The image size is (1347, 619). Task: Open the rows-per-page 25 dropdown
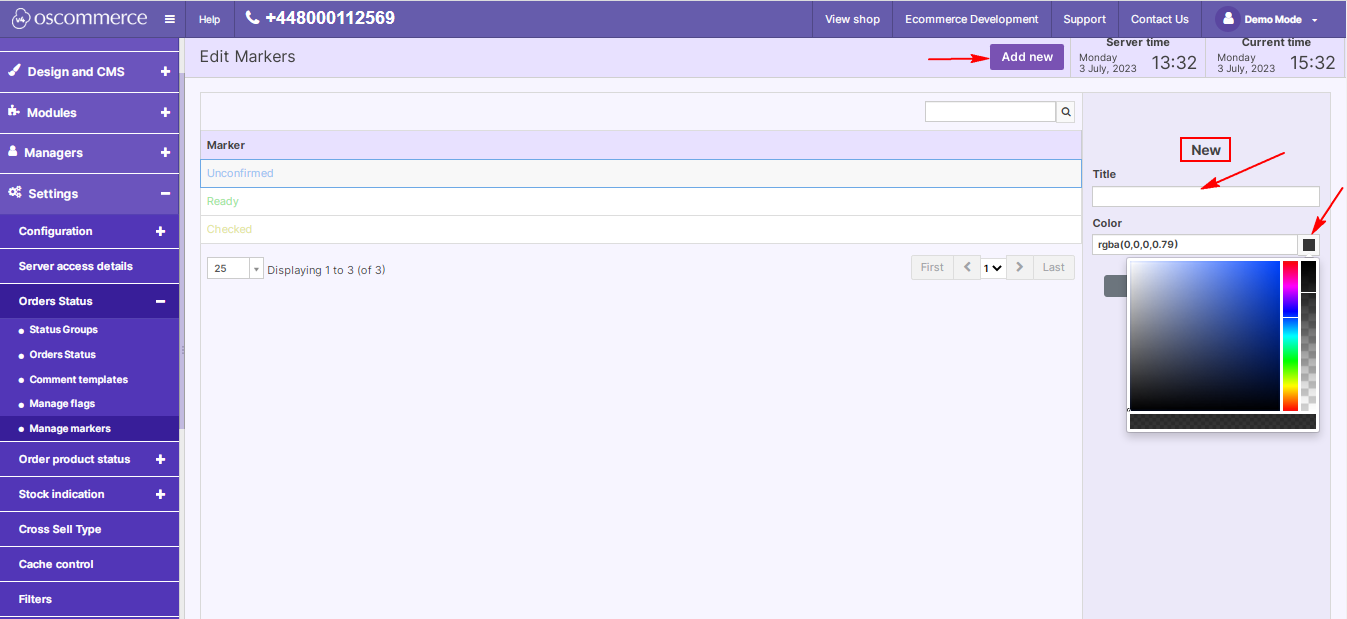tap(235, 269)
